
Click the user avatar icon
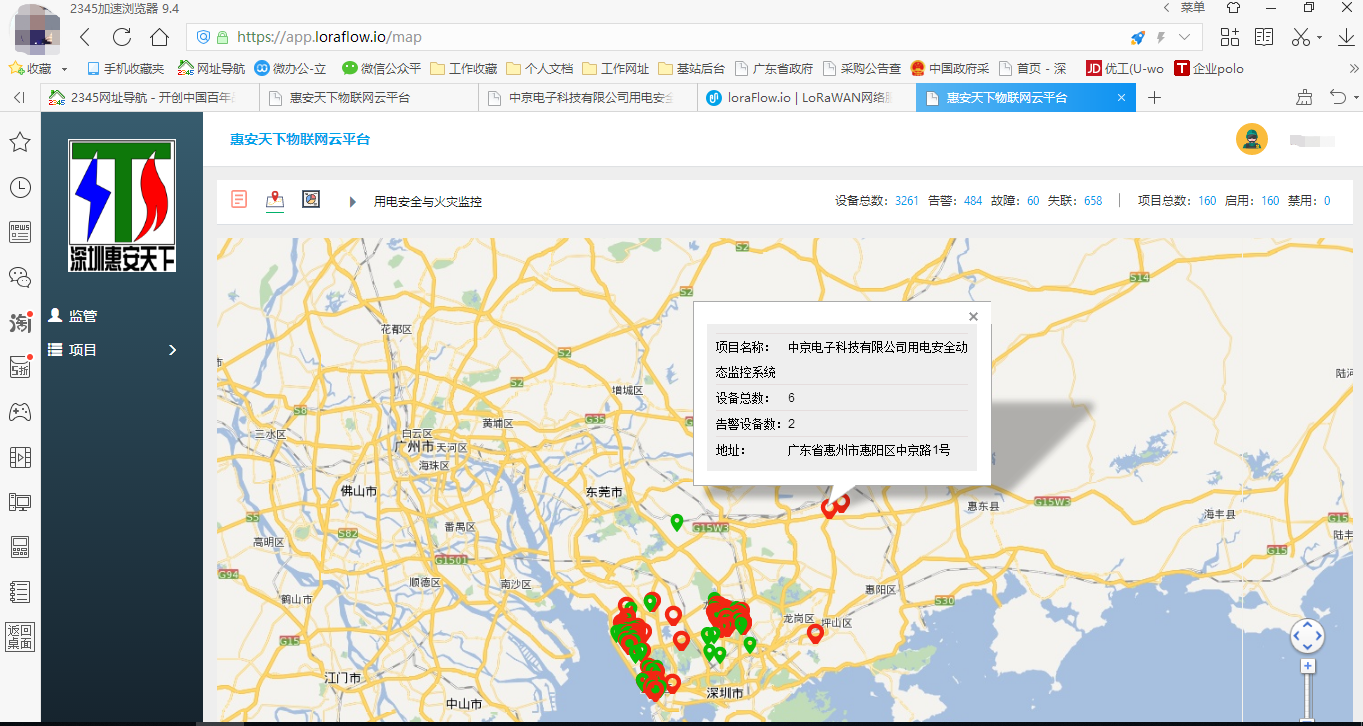1251,140
